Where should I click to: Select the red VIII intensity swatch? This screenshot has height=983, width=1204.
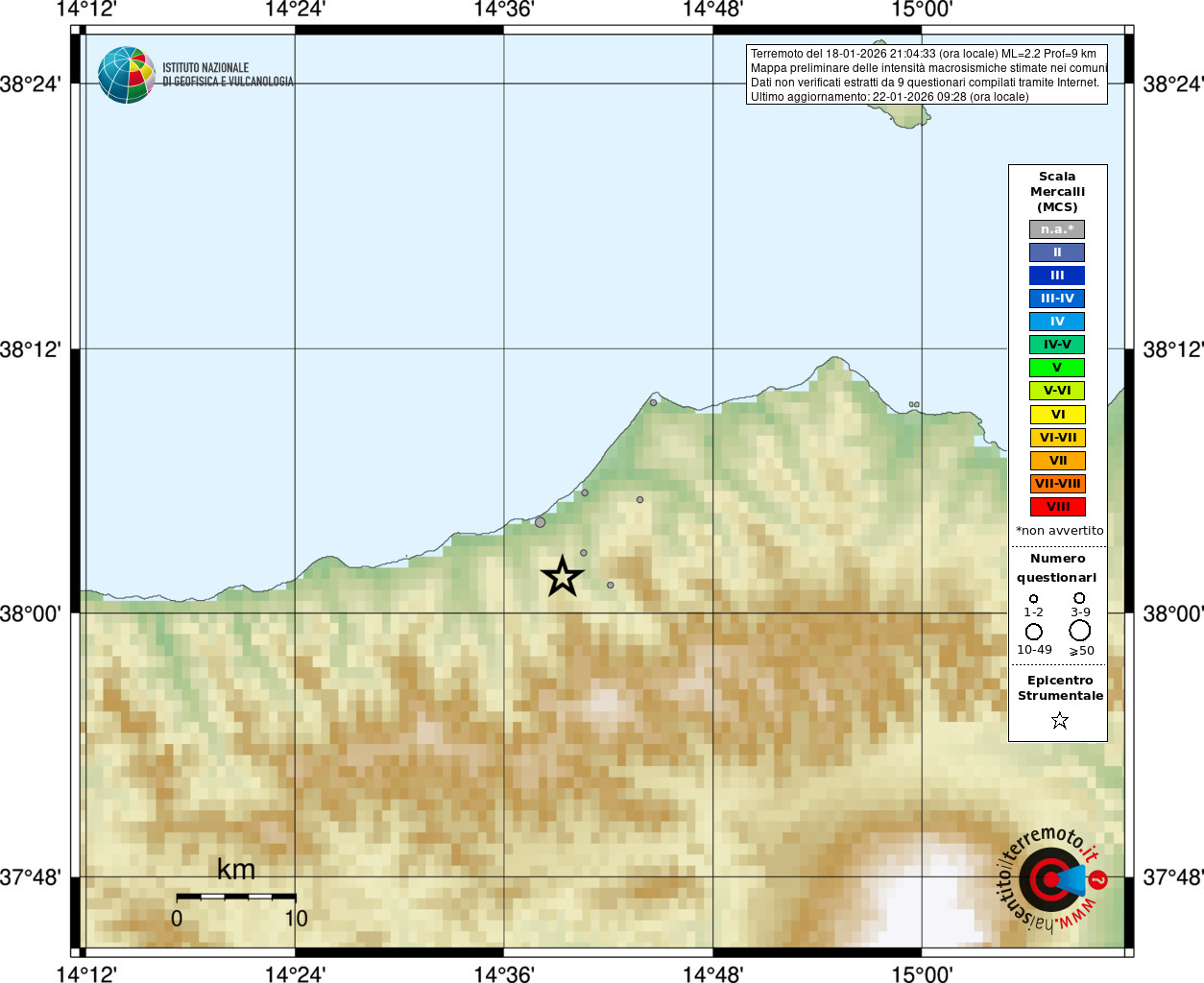coord(1057,507)
